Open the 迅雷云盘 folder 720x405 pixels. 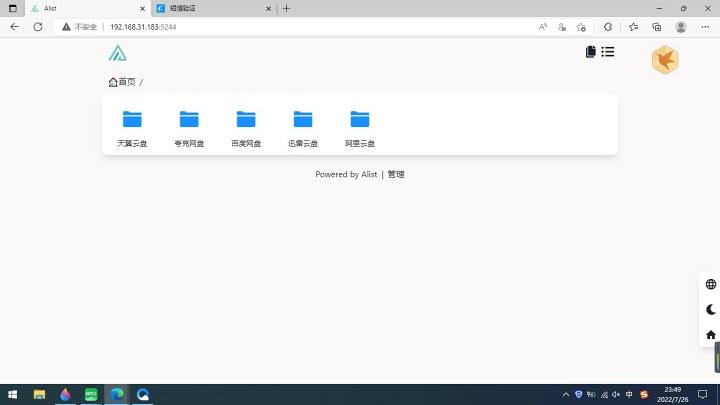(x=303, y=129)
